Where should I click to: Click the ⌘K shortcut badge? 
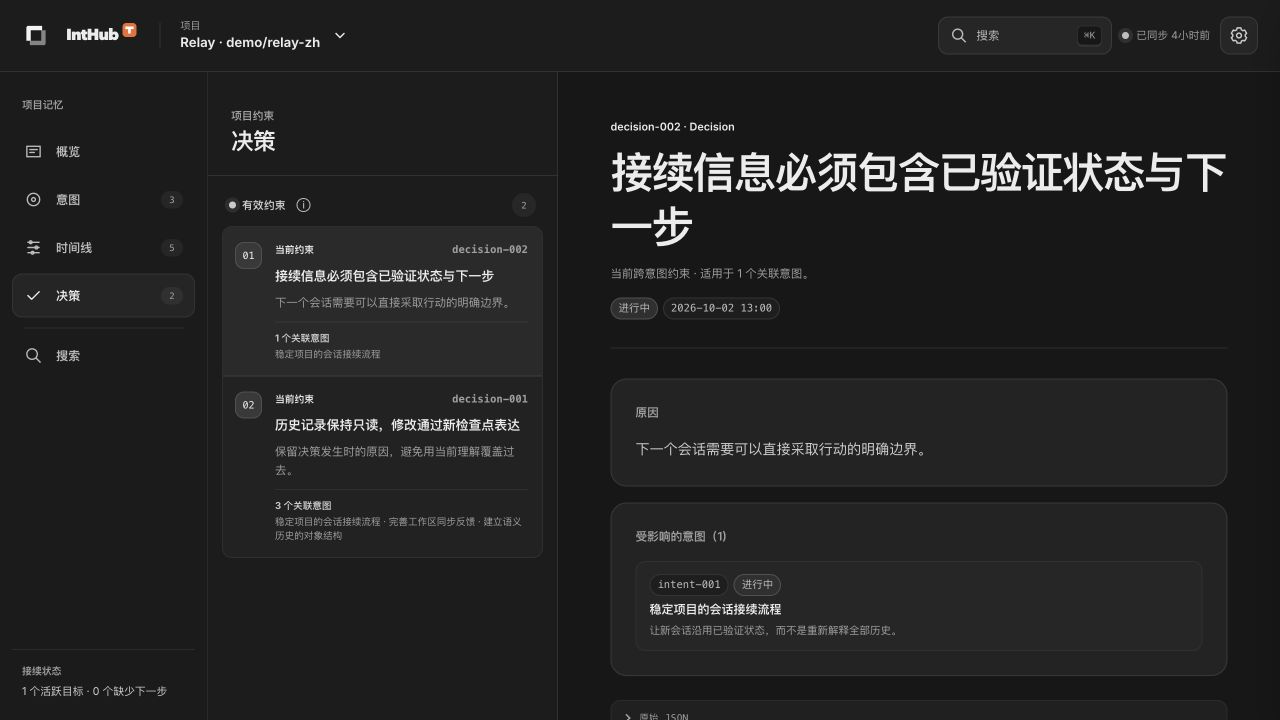click(1089, 35)
